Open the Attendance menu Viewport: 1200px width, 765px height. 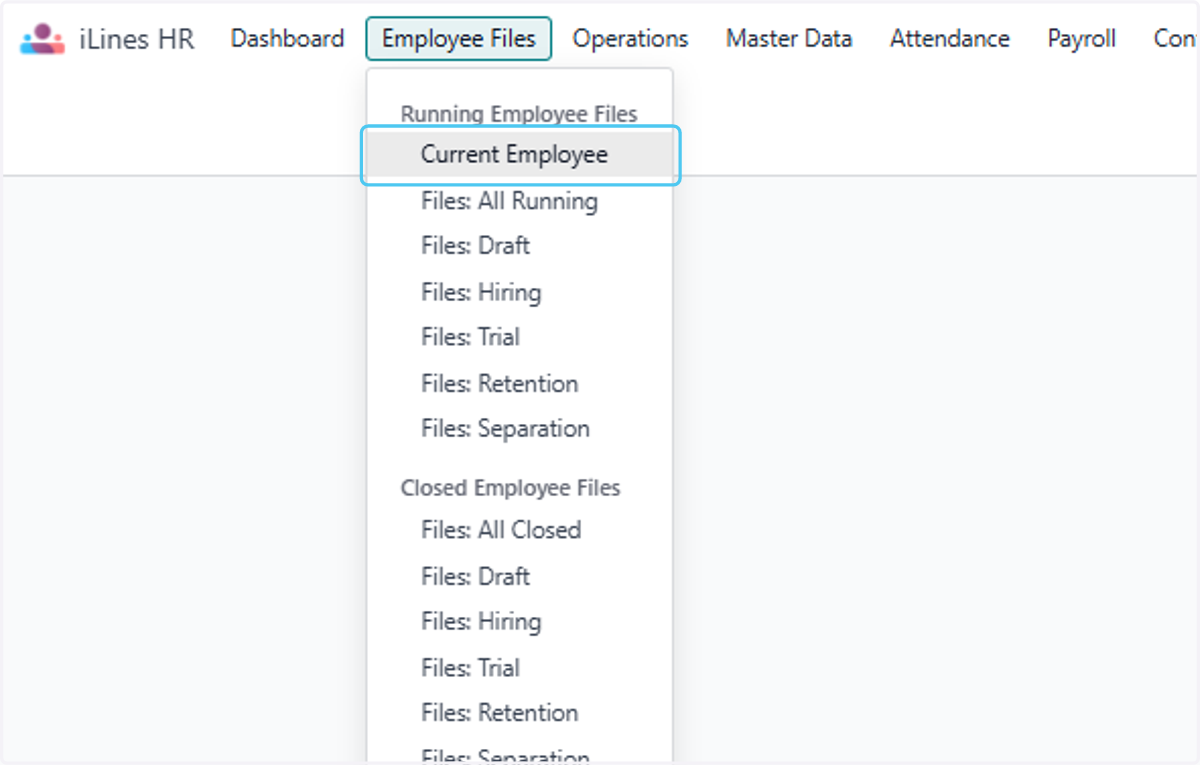pos(950,39)
